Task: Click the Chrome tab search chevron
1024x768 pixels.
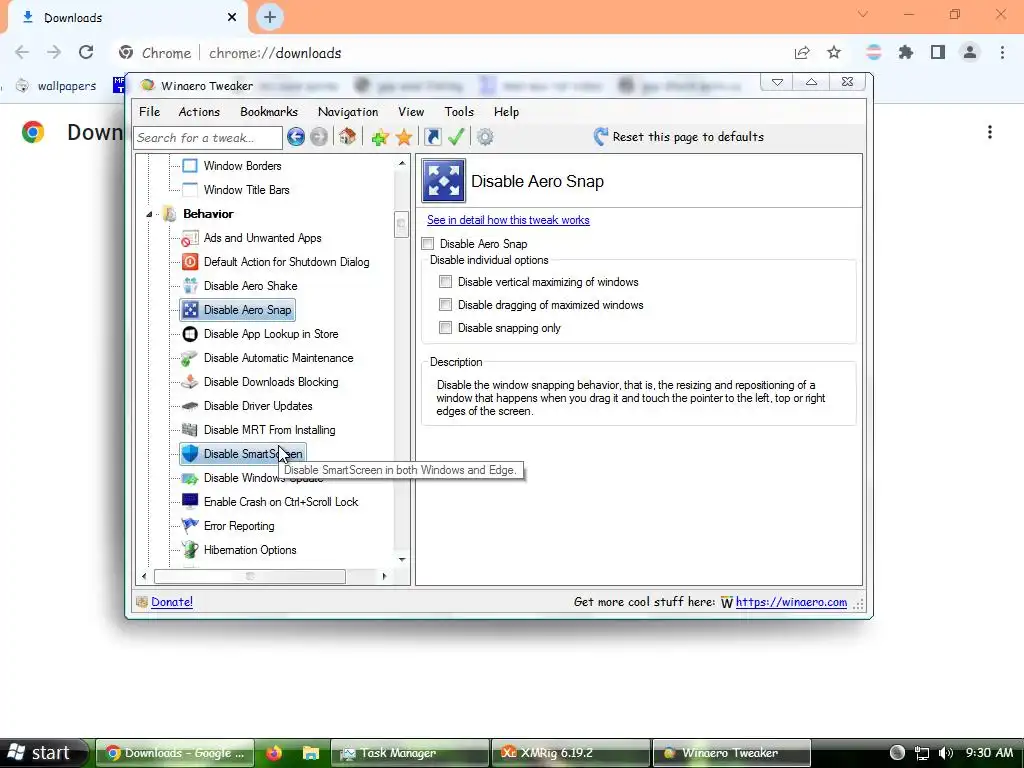Action: [x=863, y=14]
